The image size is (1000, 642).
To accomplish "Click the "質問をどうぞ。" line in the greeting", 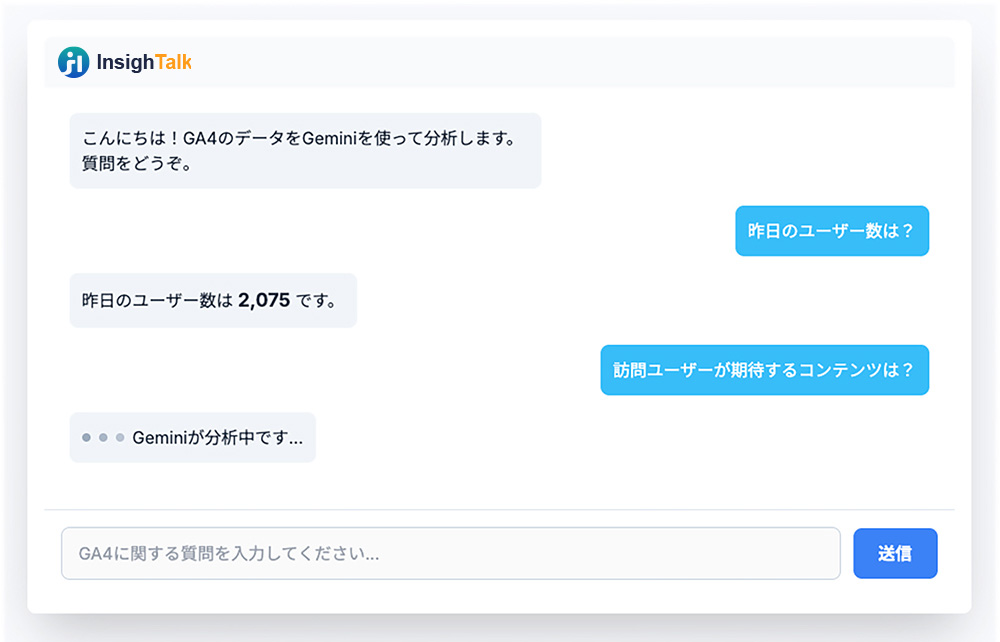I will click(x=137, y=163).
